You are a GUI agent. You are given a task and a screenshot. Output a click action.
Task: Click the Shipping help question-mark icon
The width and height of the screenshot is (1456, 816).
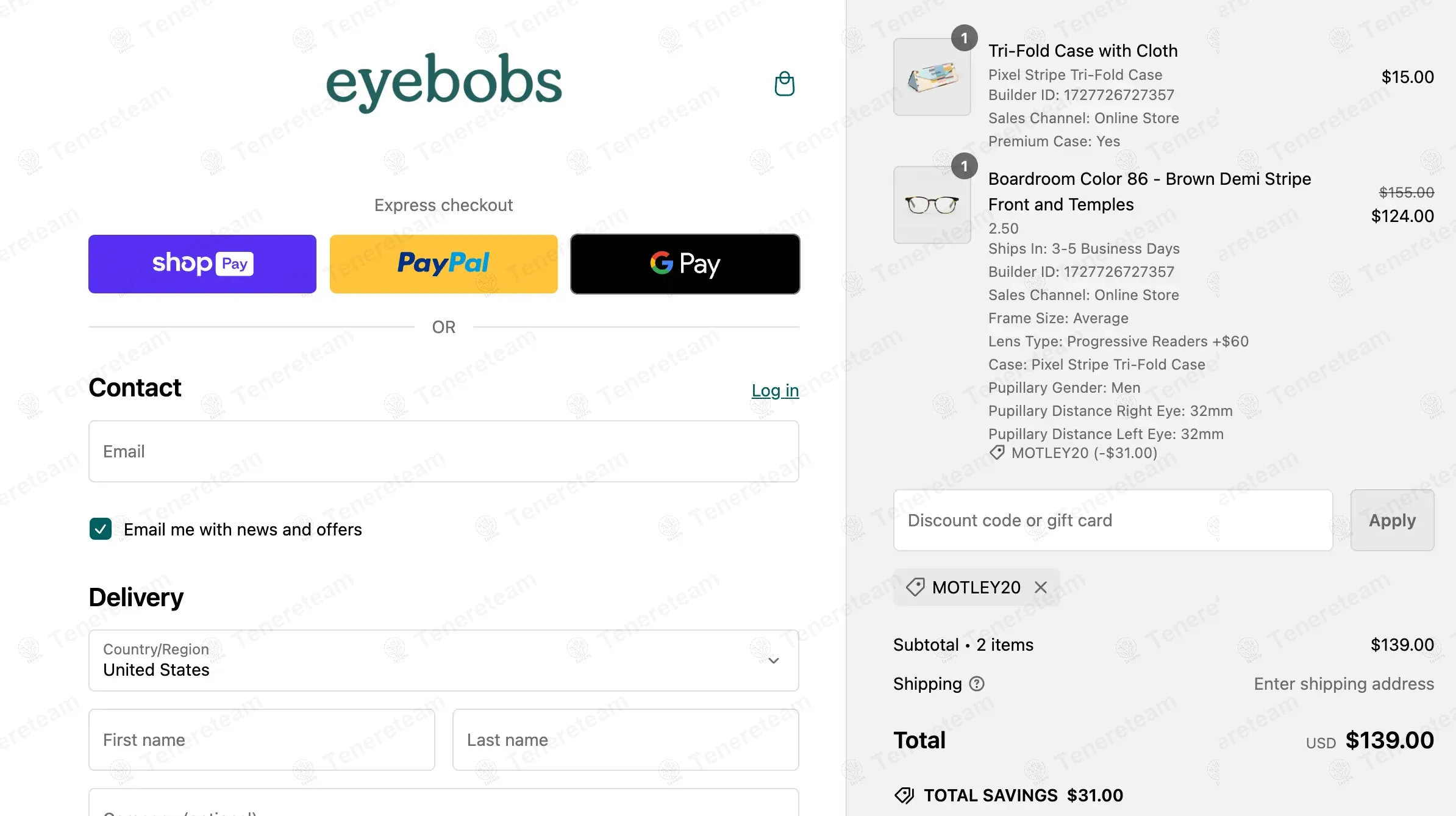point(977,684)
